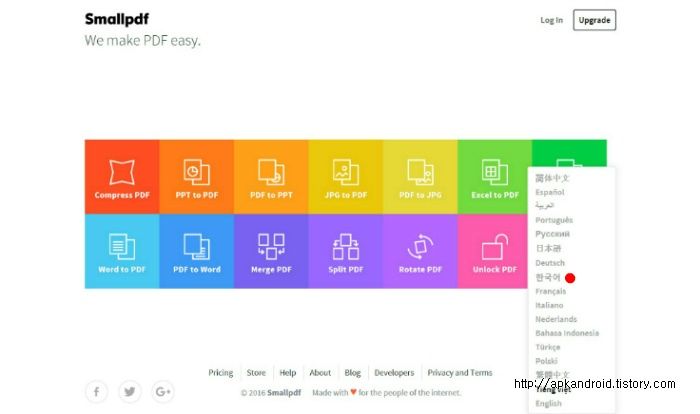Open the Blog footer link
The height and width of the screenshot is (414, 700).
tap(352, 372)
